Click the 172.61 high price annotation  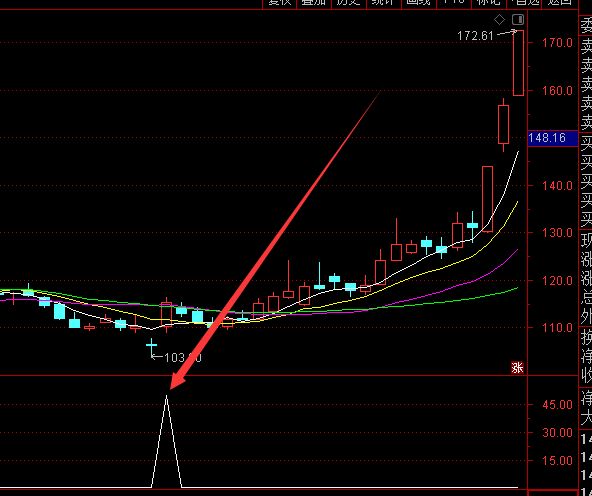pos(475,36)
